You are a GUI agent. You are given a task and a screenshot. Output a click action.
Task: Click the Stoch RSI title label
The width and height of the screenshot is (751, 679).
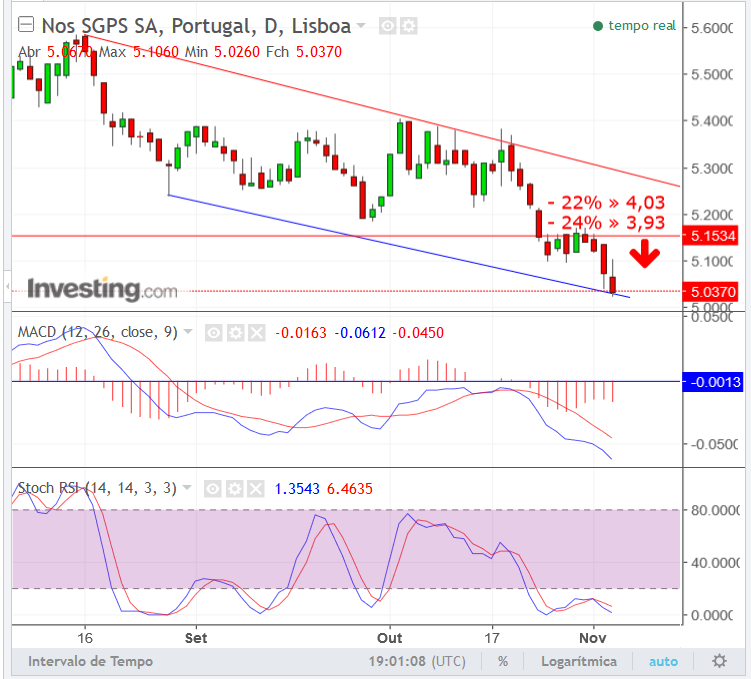97,488
